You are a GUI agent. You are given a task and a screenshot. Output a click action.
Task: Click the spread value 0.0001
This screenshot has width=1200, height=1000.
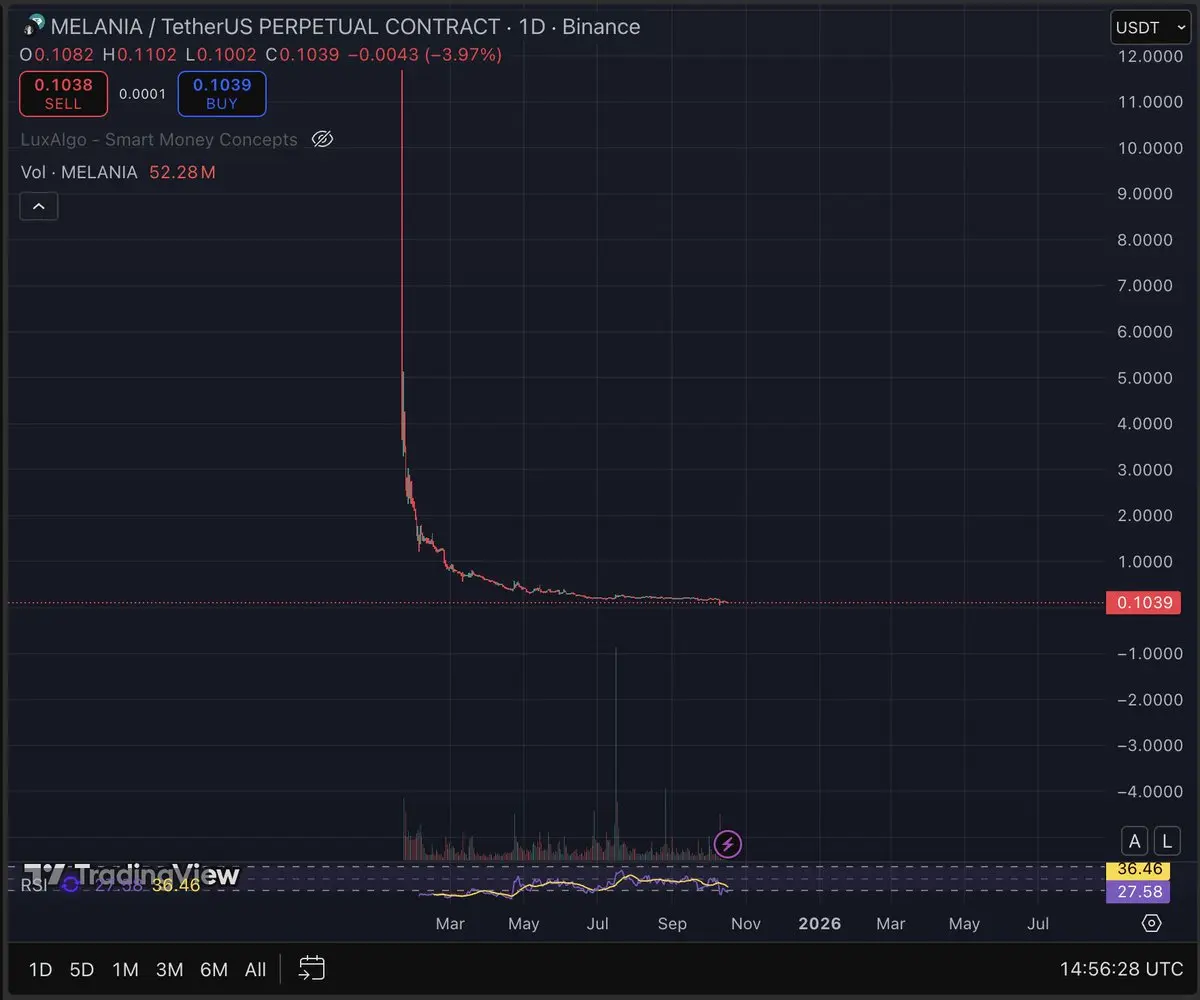pyautogui.click(x=142, y=94)
